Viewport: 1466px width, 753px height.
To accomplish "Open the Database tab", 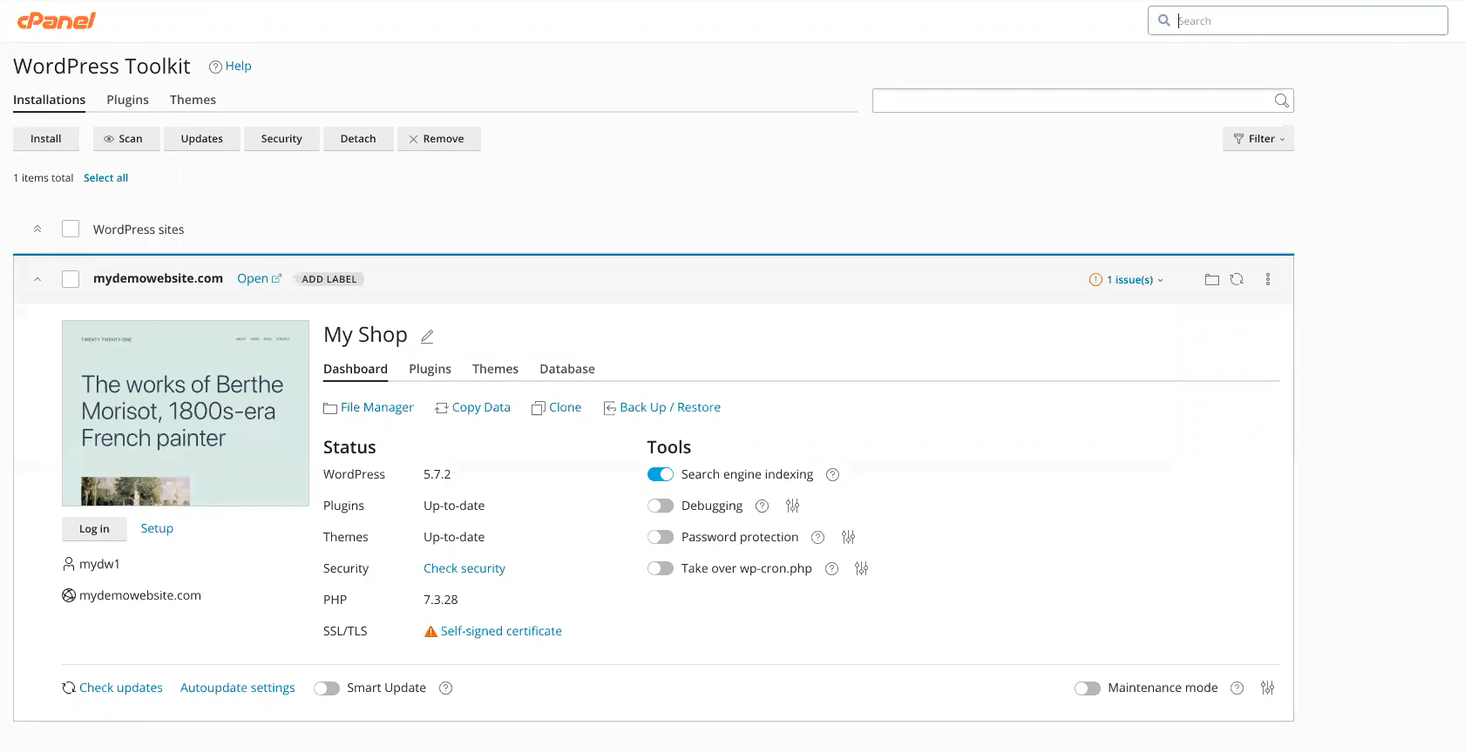I will coord(567,369).
